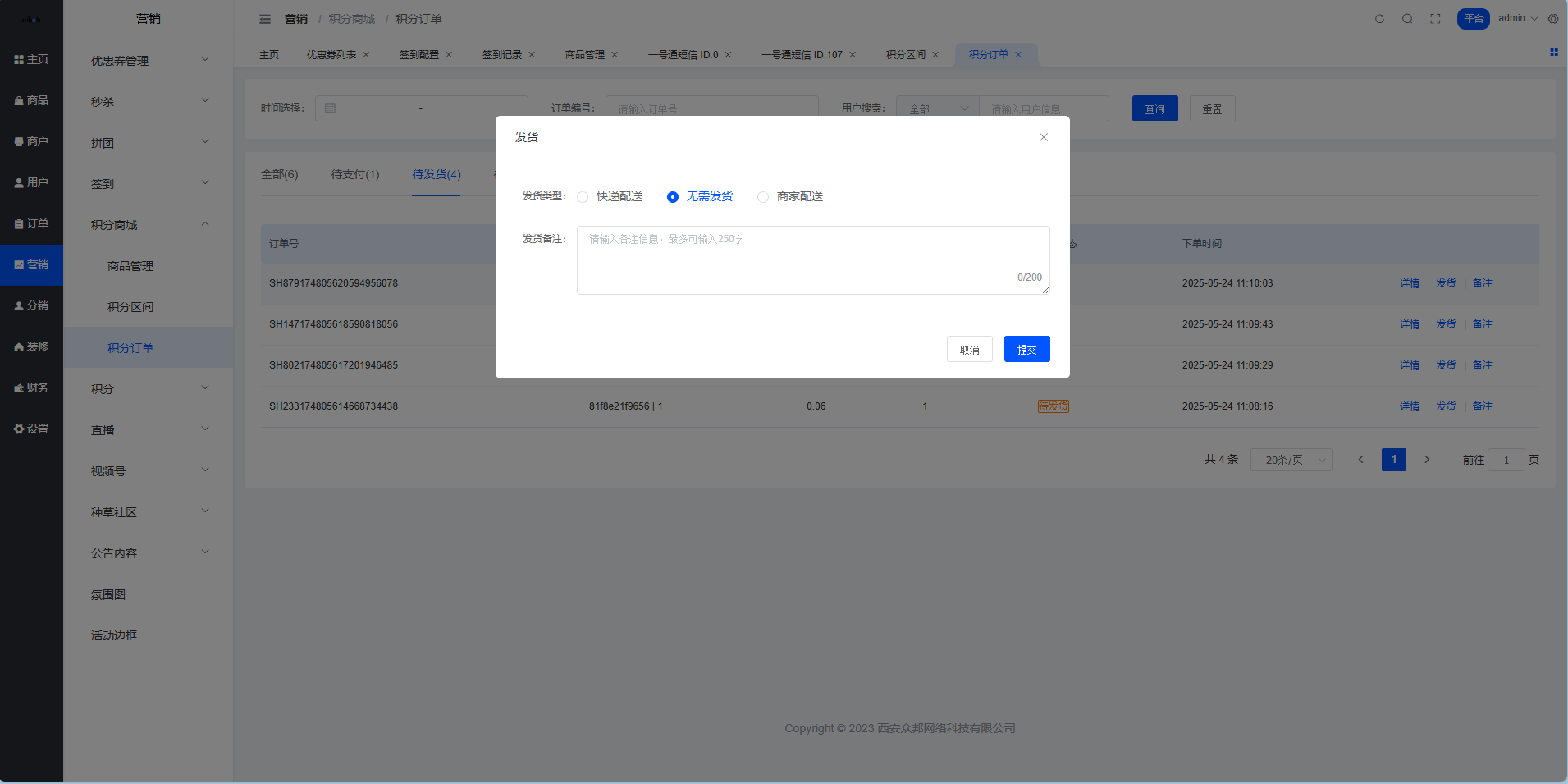Open the search icon in header
The width and height of the screenshot is (1568, 784).
point(1407,19)
